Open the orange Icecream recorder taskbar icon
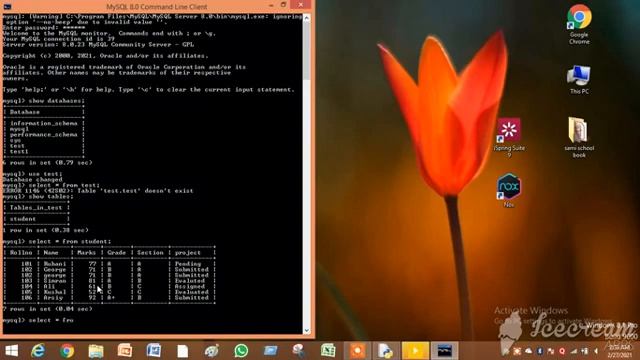This screenshot has width=640, height=360. [x=358, y=351]
